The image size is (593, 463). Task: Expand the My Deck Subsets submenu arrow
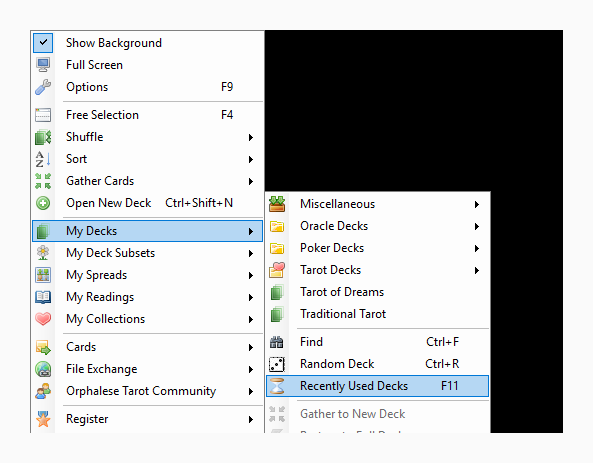click(x=251, y=253)
